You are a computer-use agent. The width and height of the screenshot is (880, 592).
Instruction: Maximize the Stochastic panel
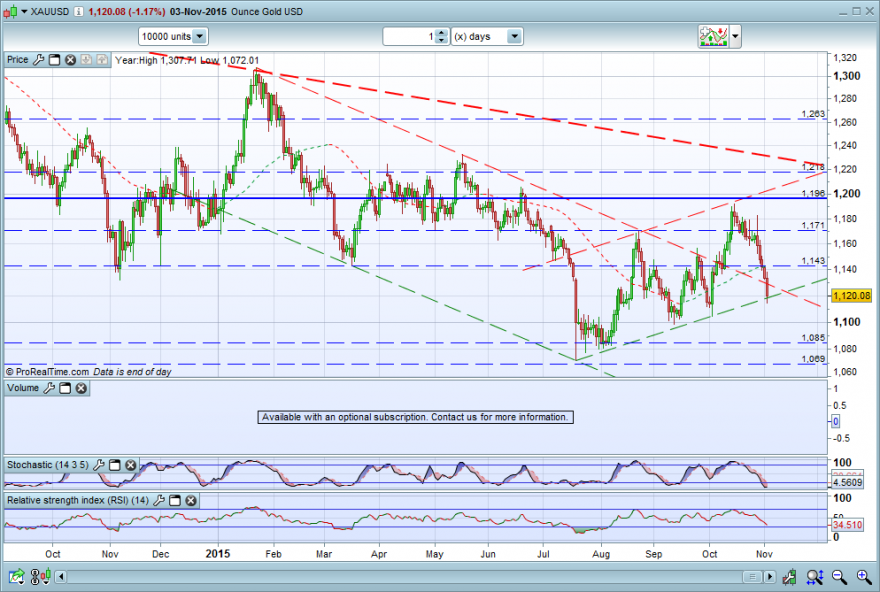[114, 465]
